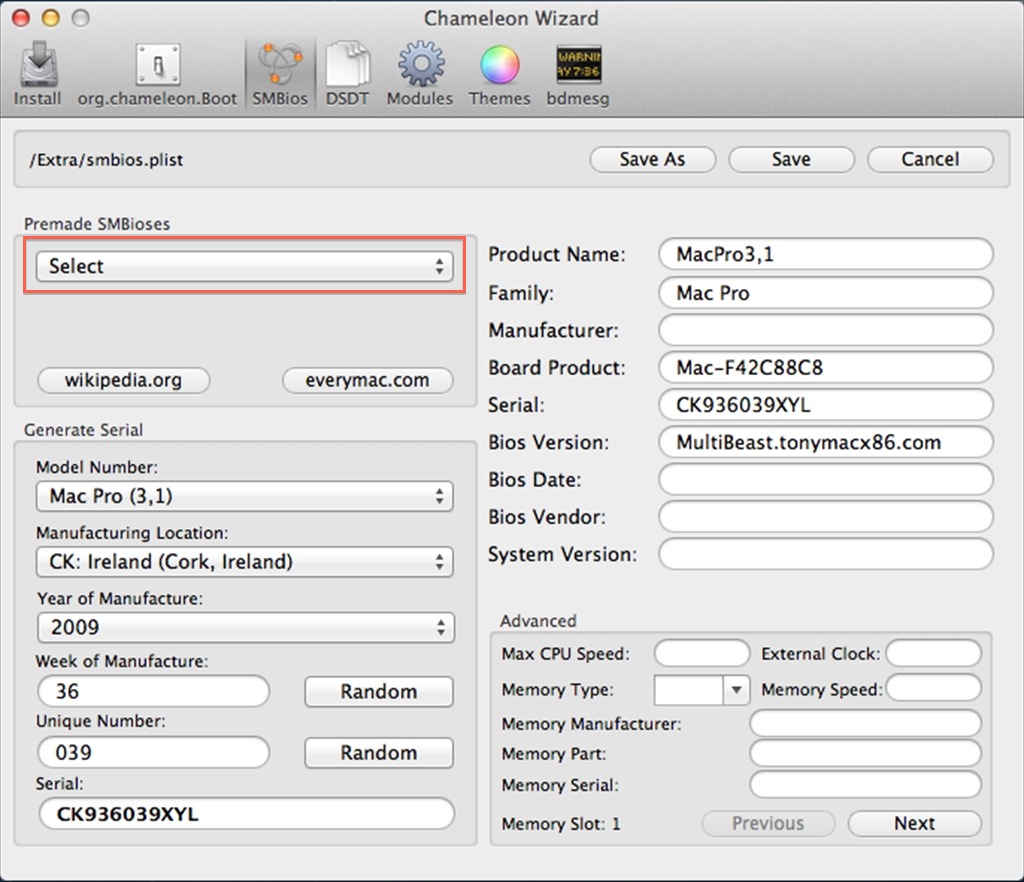Open the bdmesg log section
This screenshot has height=882, width=1024.
578,74
